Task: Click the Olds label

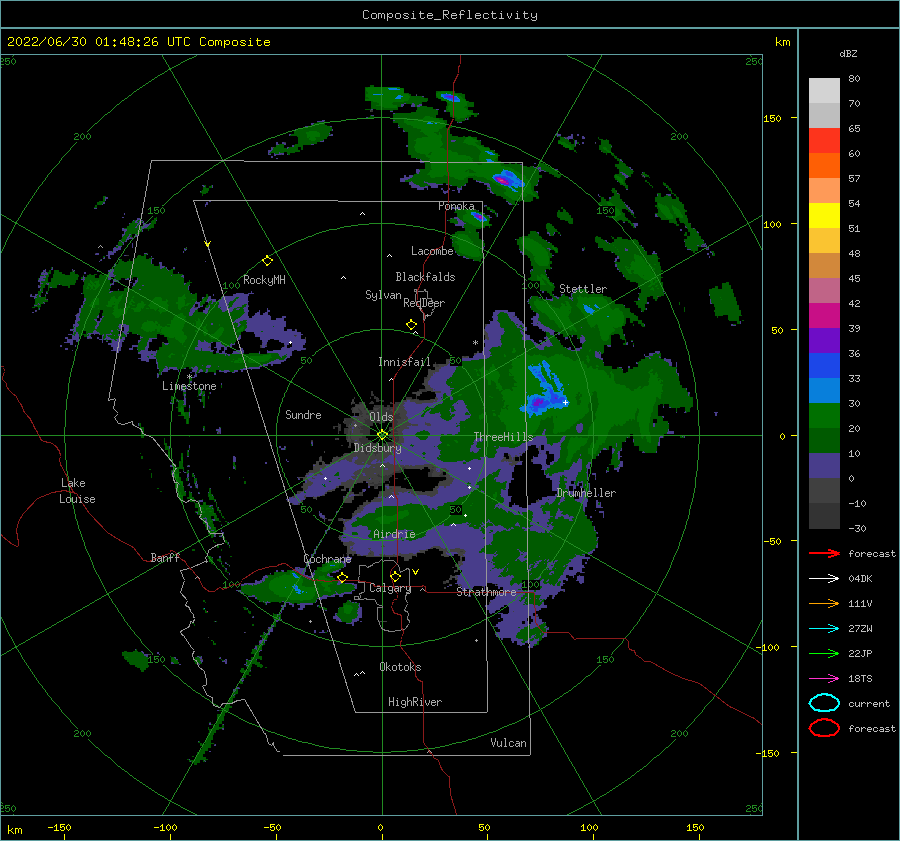Action: pyautogui.click(x=381, y=416)
